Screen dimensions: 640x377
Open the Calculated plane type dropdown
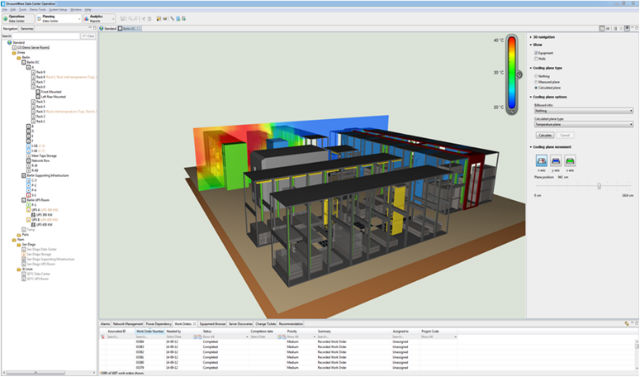tap(584, 124)
